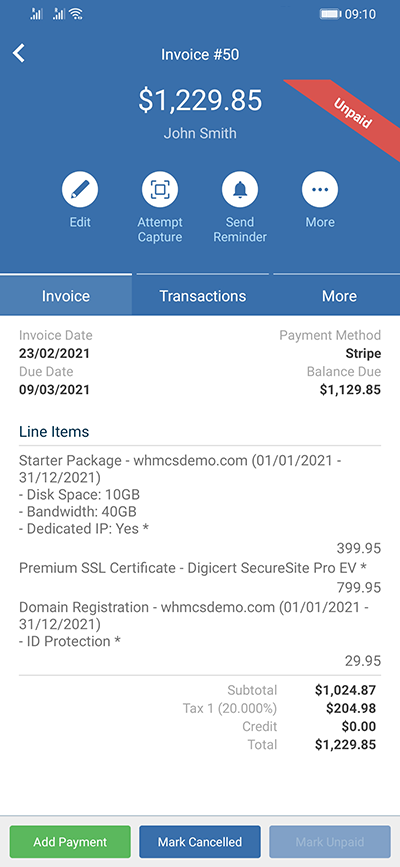
Task: Open the More tab
Action: point(339,295)
